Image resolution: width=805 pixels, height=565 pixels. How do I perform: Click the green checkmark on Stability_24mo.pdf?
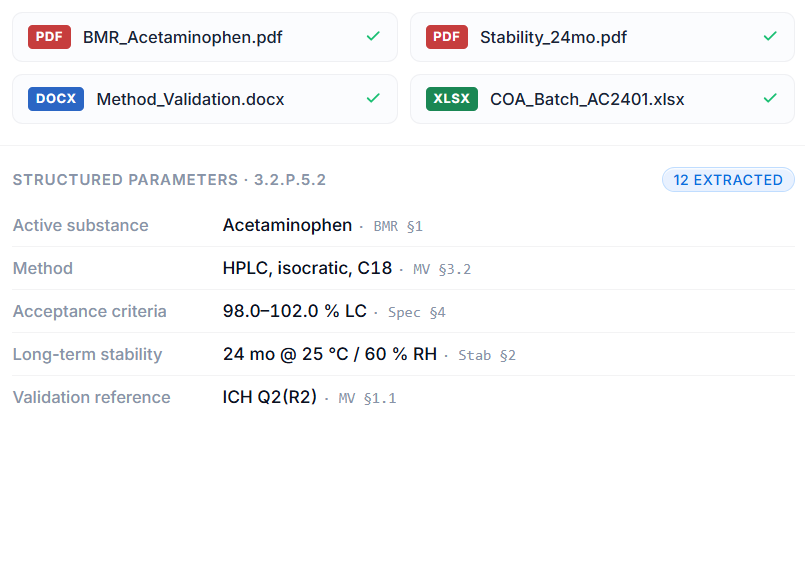pyautogui.click(x=770, y=36)
